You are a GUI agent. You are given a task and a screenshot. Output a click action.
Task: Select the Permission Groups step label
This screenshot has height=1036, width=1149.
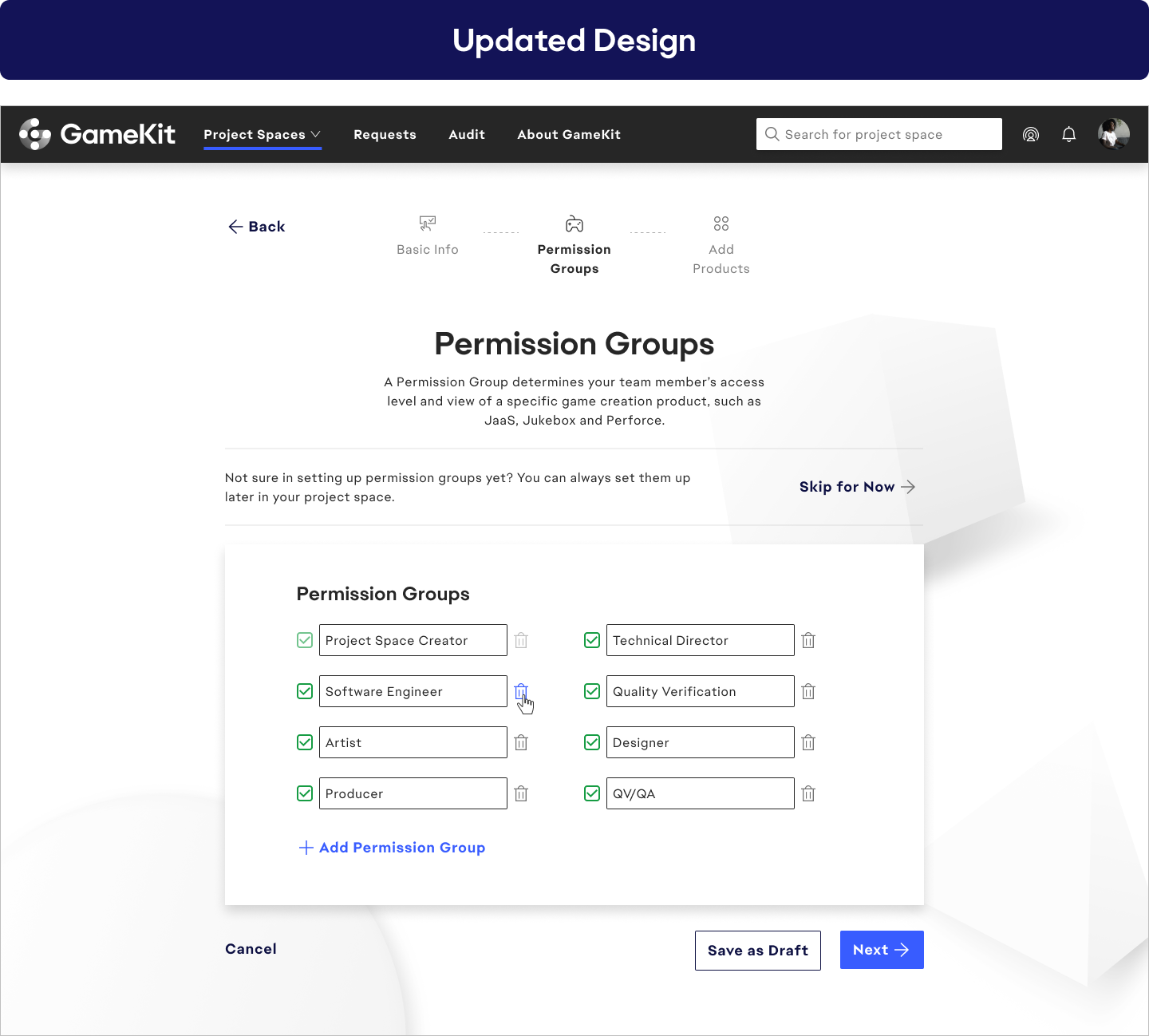pos(574,259)
